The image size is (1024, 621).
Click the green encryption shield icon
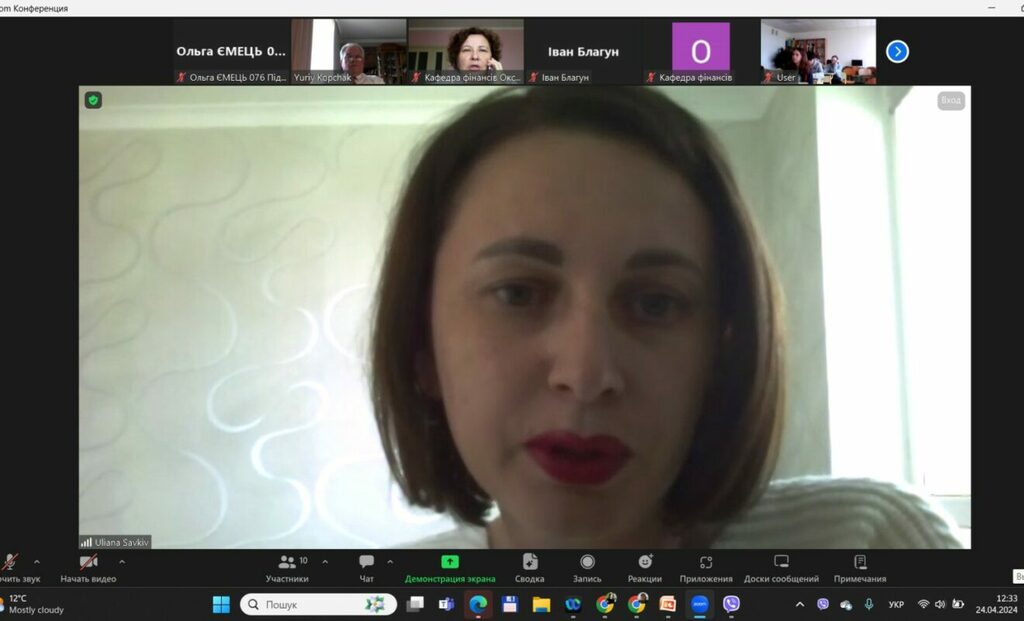pyautogui.click(x=93, y=100)
